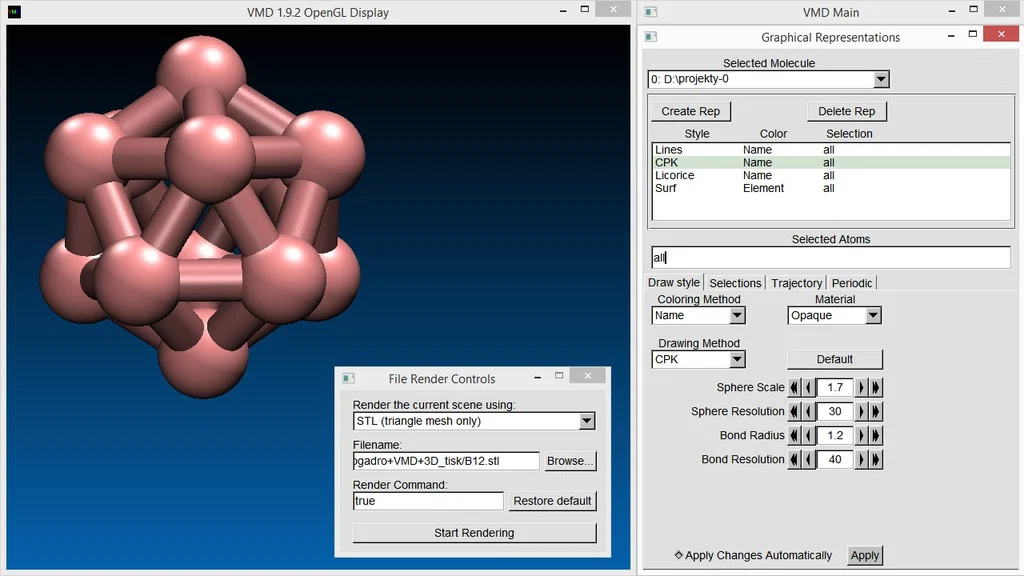Click the Default button
Viewport: 1024px width, 576px height.
(x=835, y=359)
